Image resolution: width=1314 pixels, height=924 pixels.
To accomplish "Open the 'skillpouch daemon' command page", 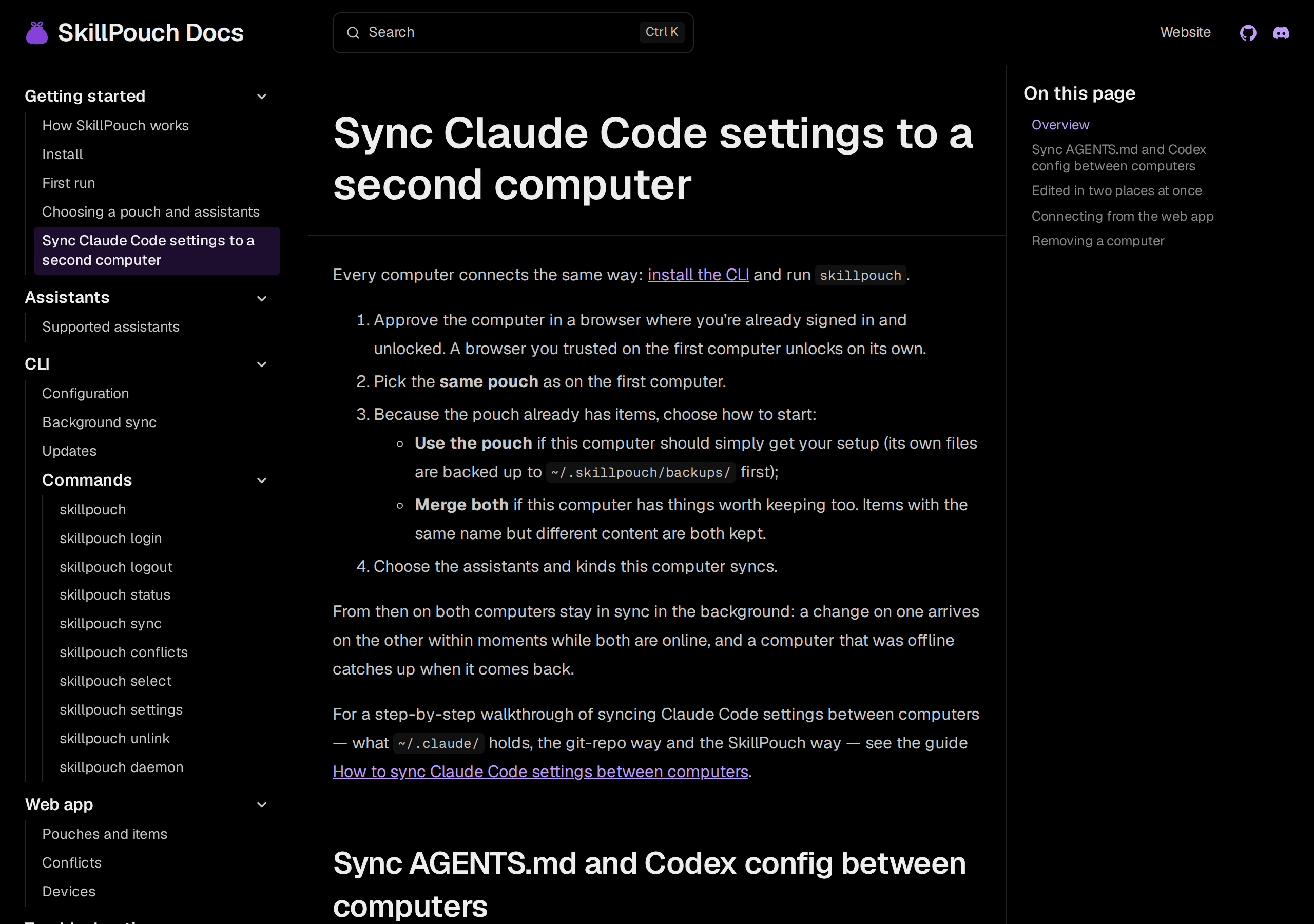I will [x=122, y=767].
